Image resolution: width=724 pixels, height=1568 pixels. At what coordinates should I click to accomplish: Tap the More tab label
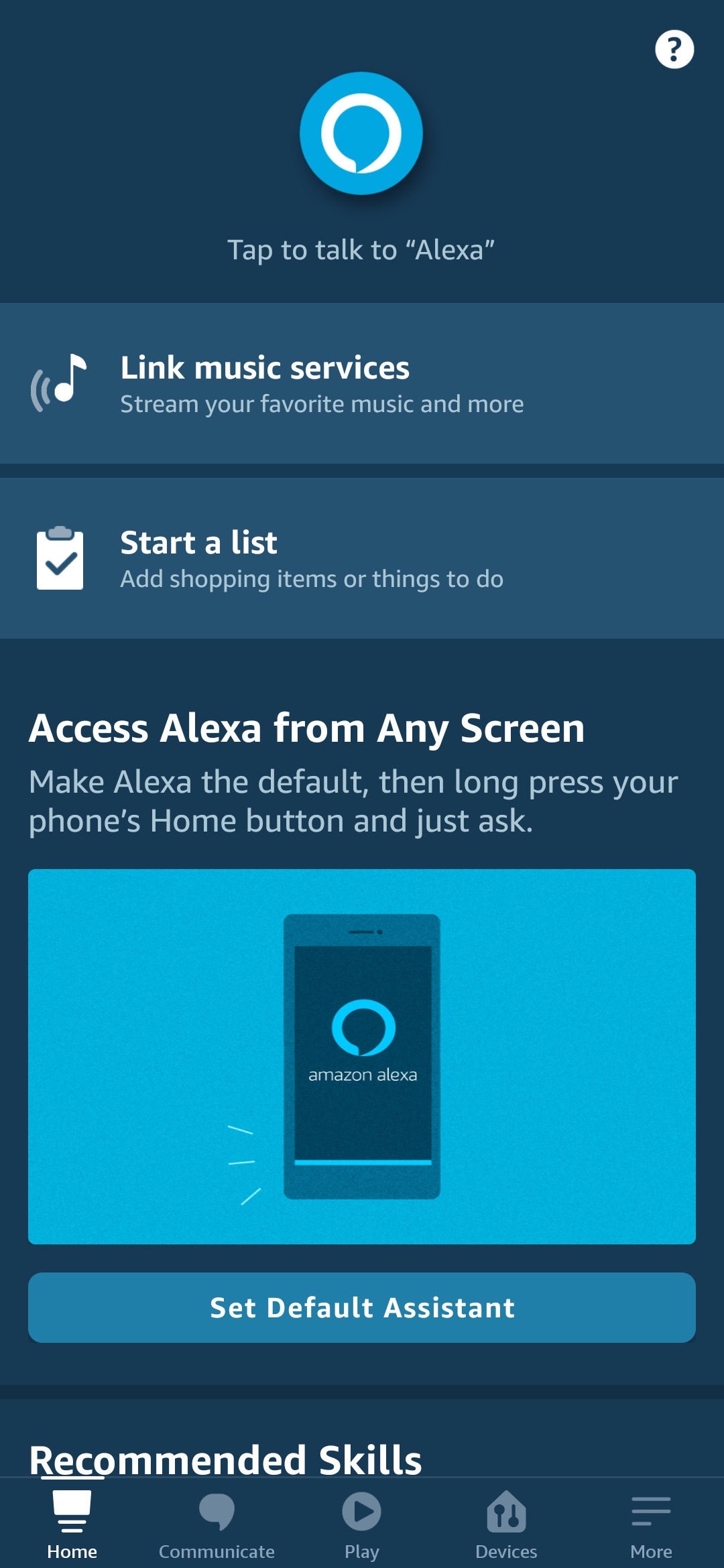click(651, 1552)
